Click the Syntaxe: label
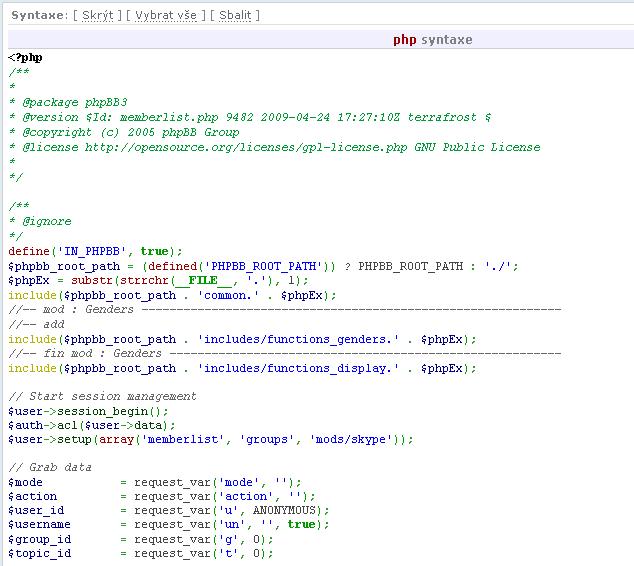The image size is (634, 566). pos(37,15)
